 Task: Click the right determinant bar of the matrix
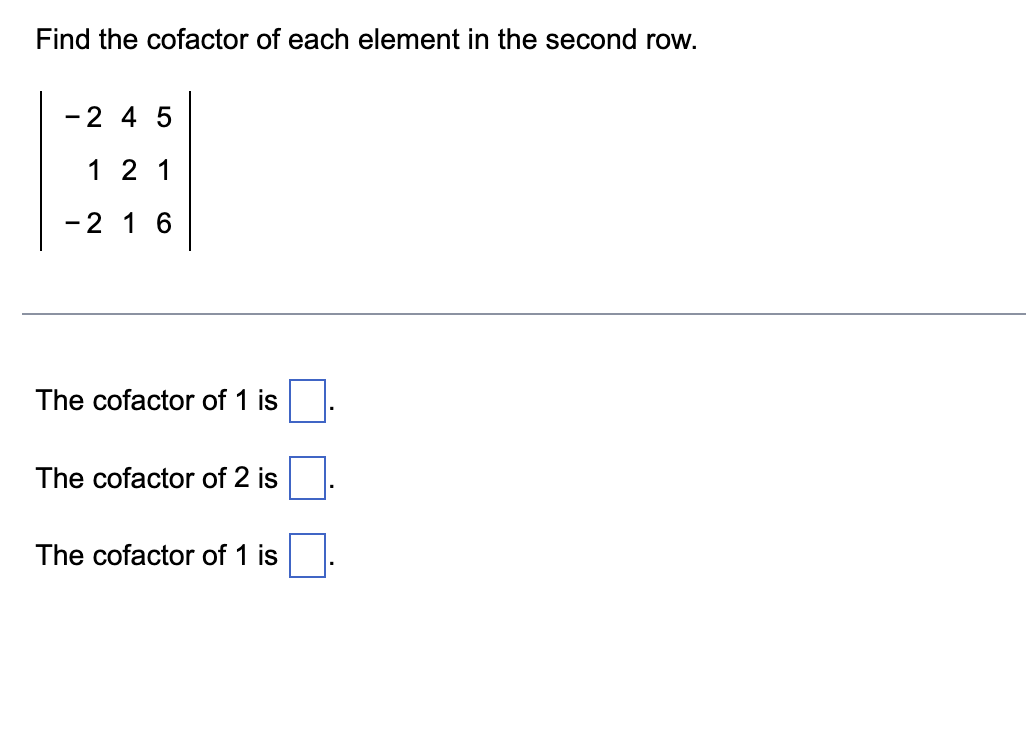coord(190,170)
